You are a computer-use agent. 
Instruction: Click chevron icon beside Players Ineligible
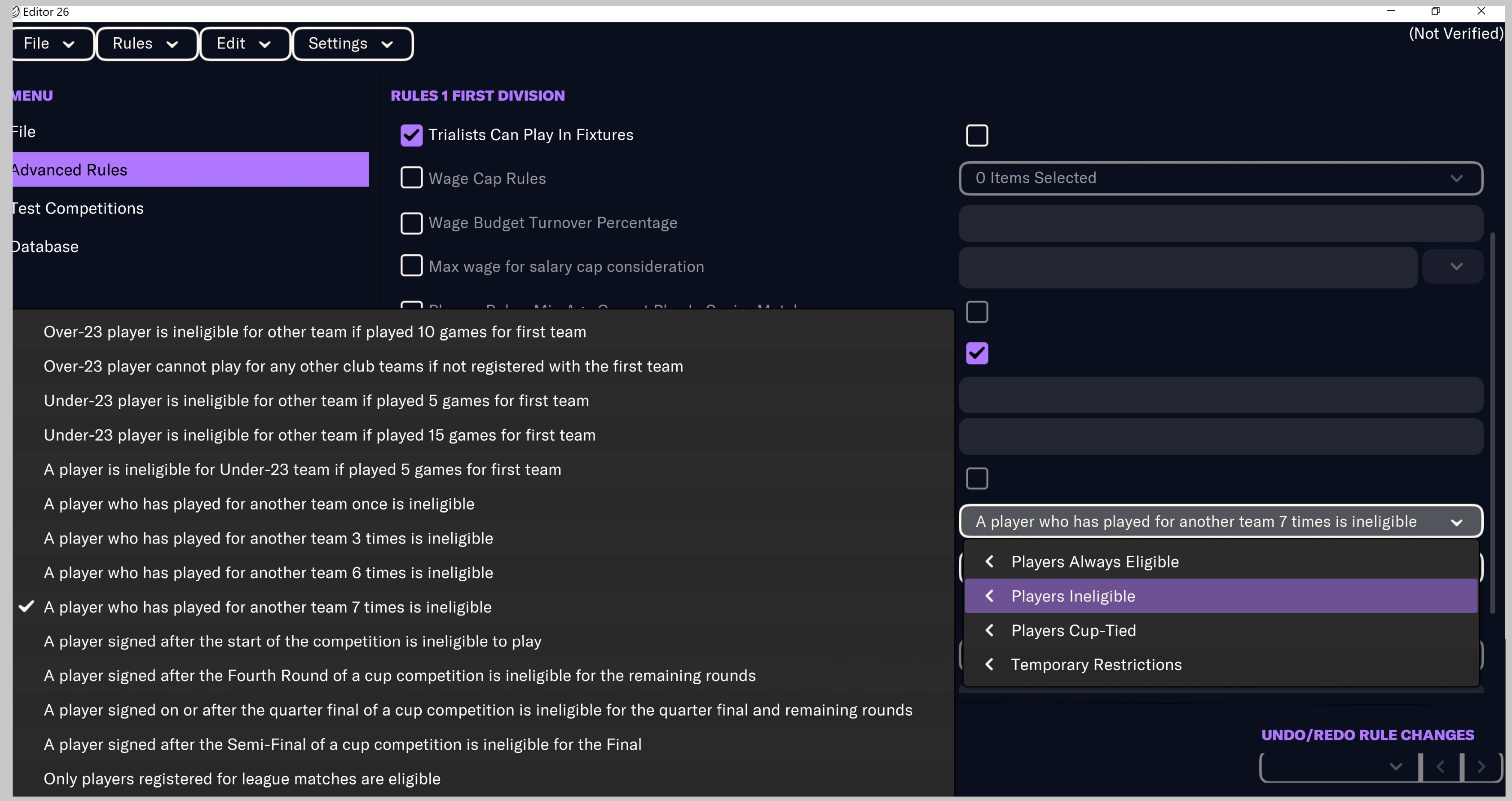pos(990,595)
